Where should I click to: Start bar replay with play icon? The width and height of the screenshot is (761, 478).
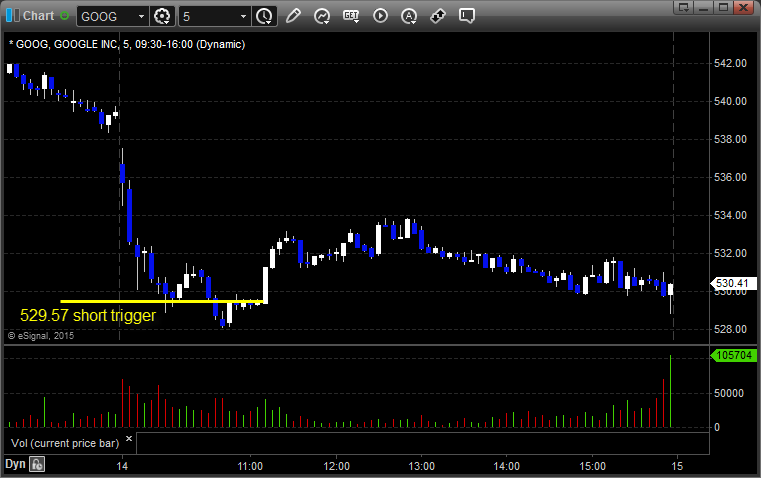point(380,16)
